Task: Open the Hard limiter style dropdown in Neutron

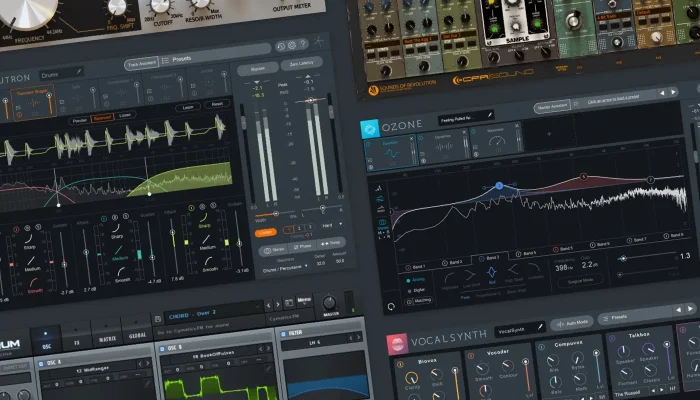Action: click(333, 225)
